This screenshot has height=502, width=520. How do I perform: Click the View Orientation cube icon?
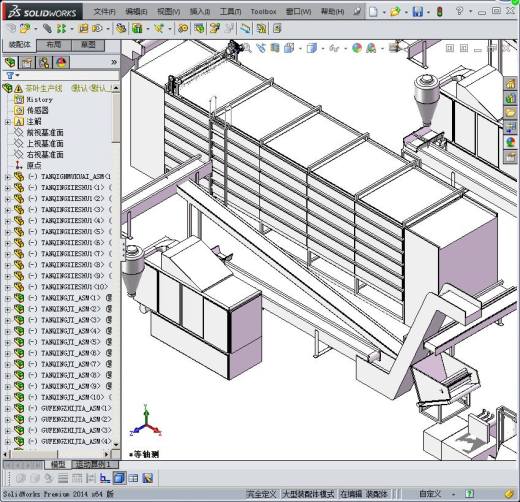(289, 48)
